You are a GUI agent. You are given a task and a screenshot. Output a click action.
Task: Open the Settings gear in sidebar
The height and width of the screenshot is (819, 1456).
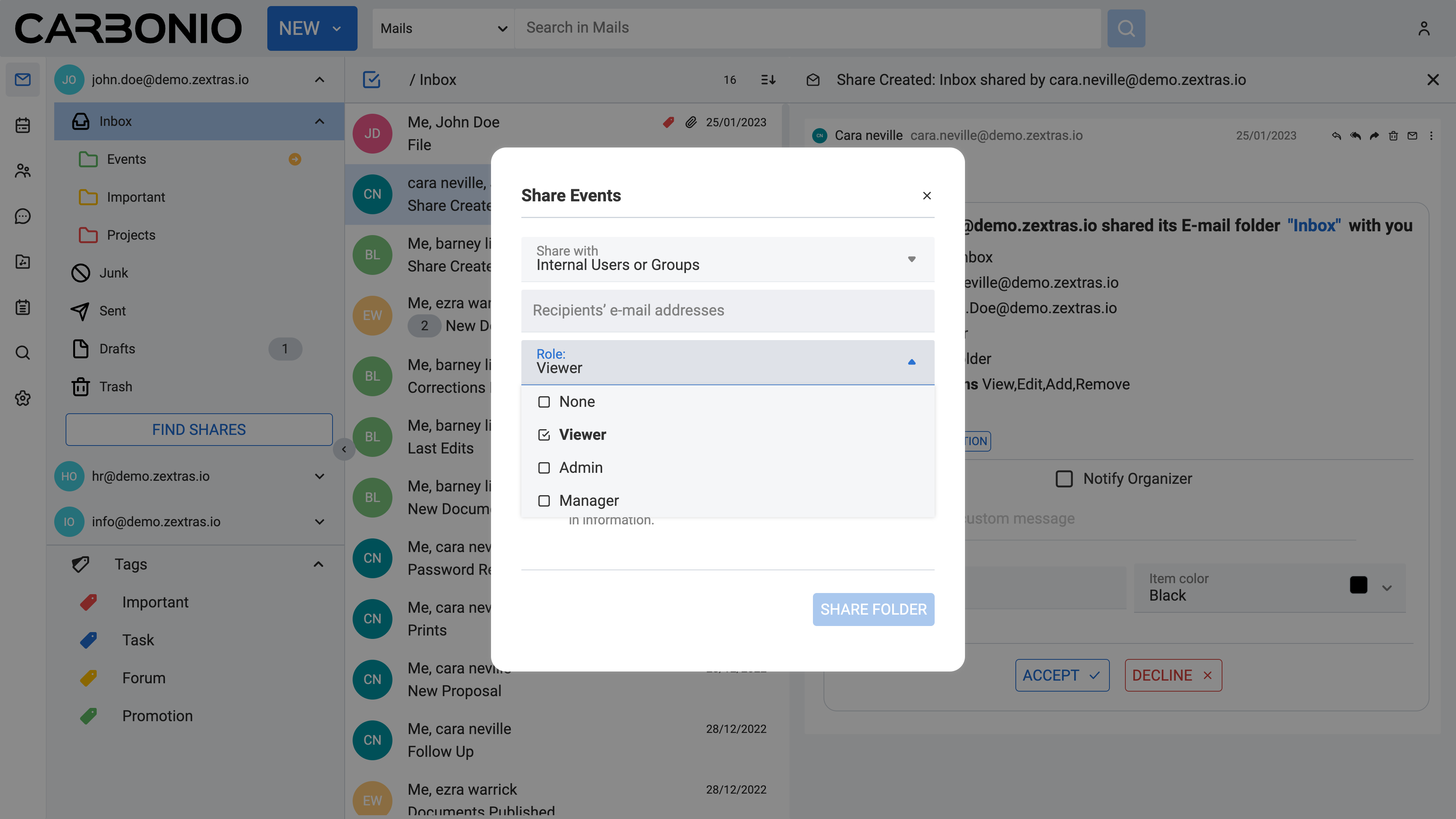(23, 398)
